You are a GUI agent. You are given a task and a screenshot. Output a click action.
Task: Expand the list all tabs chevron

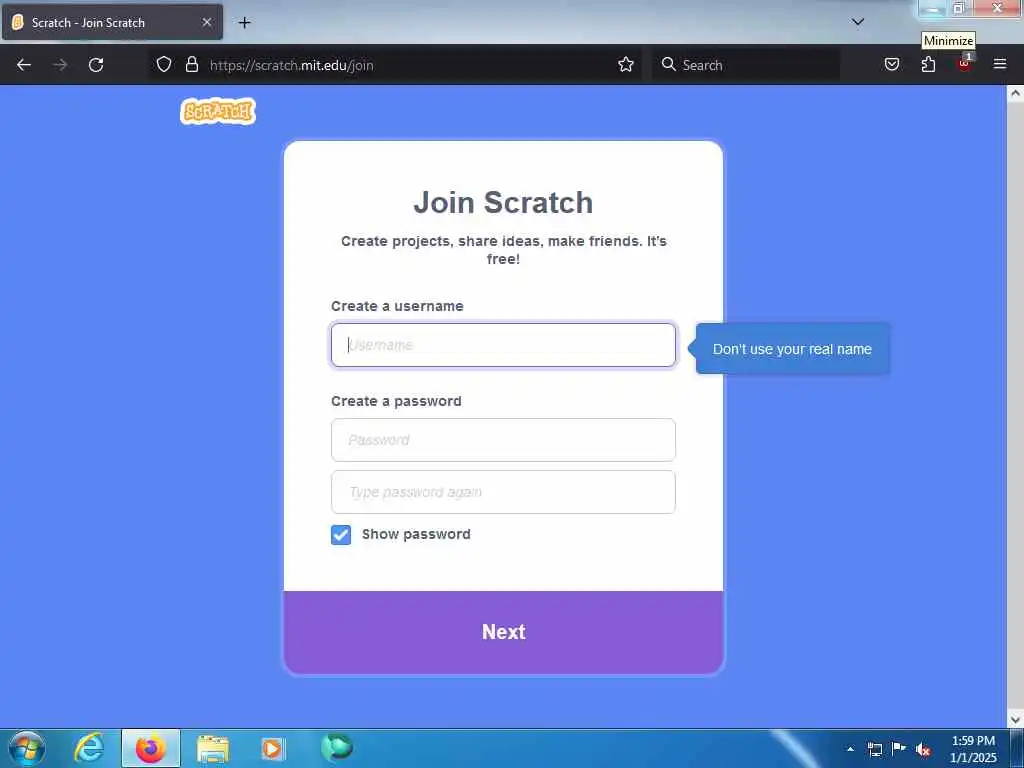pos(858,22)
